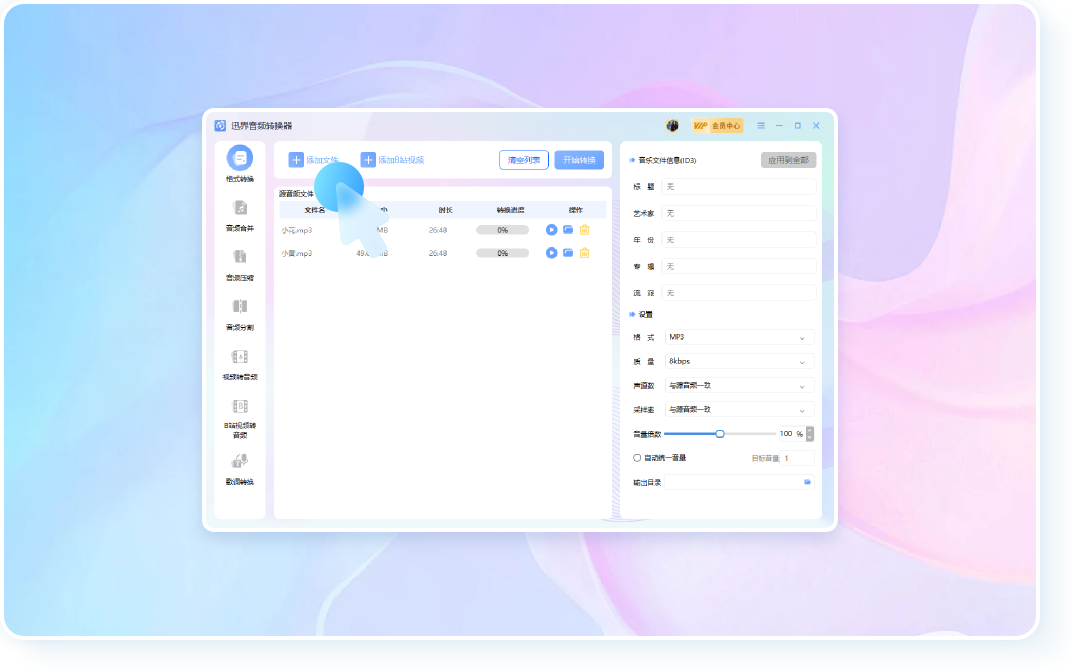Screen dimensions: 1072x672
Task: Click the plus icon for 添加文件
Action: [x=296, y=160]
